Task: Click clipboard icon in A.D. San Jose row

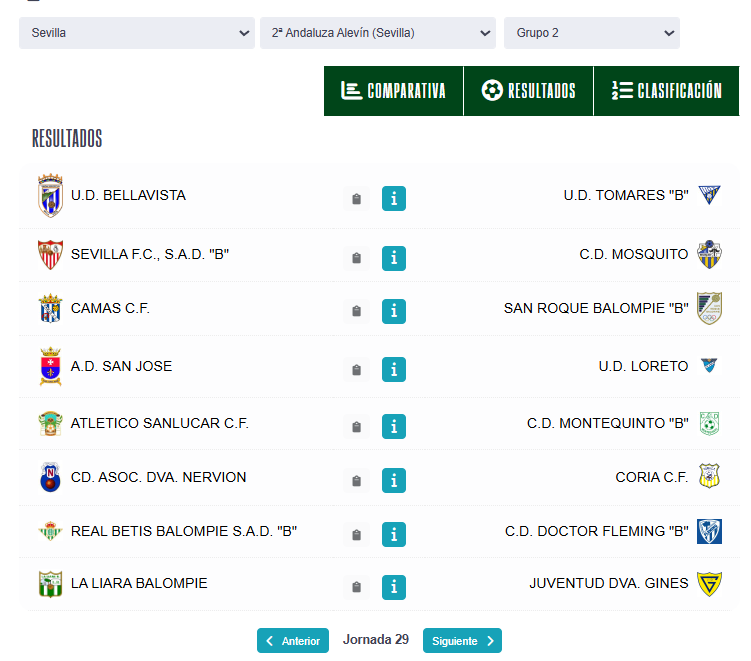Action: [356, 370]
